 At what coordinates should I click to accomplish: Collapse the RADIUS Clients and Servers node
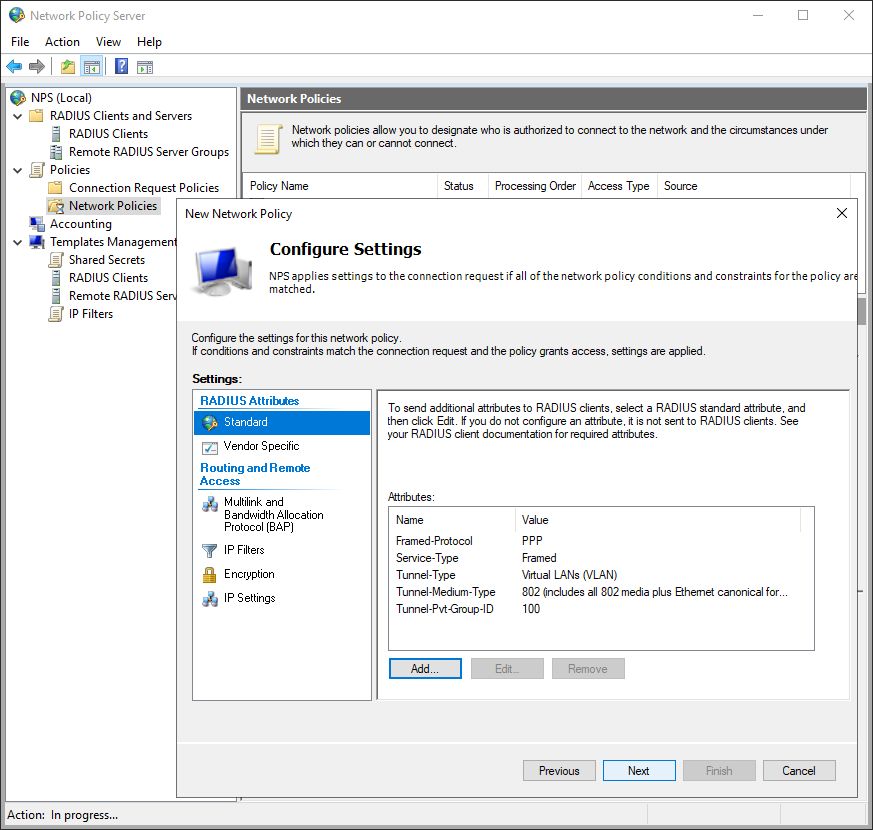18,116
